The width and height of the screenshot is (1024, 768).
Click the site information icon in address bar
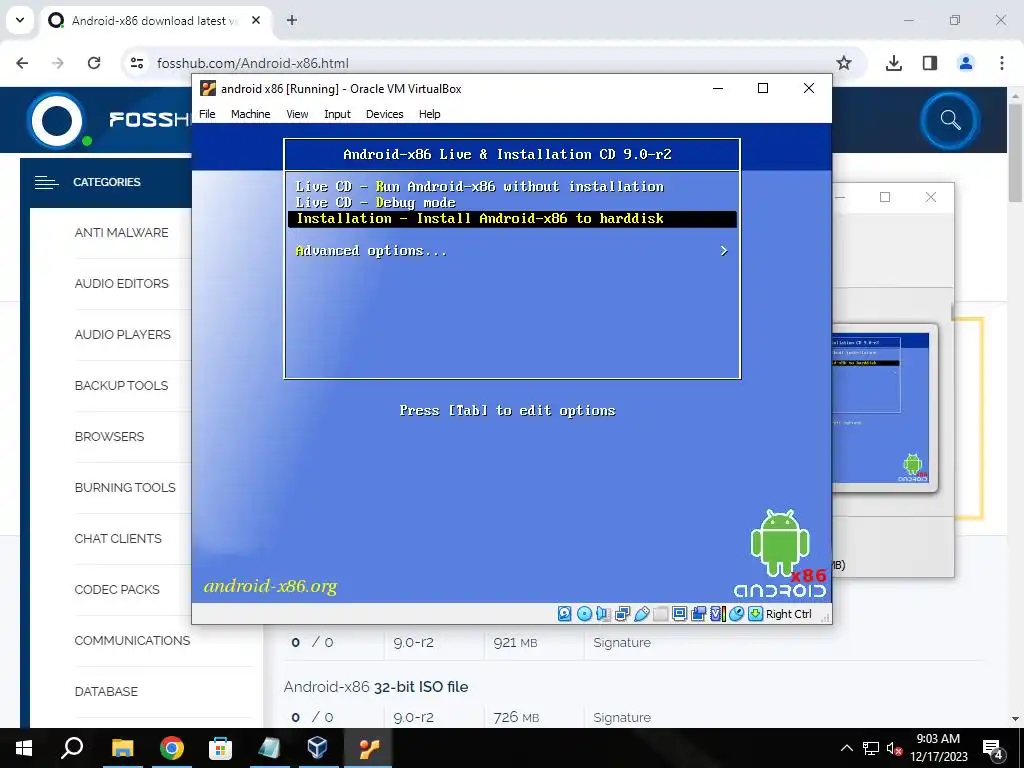[136, 63]
